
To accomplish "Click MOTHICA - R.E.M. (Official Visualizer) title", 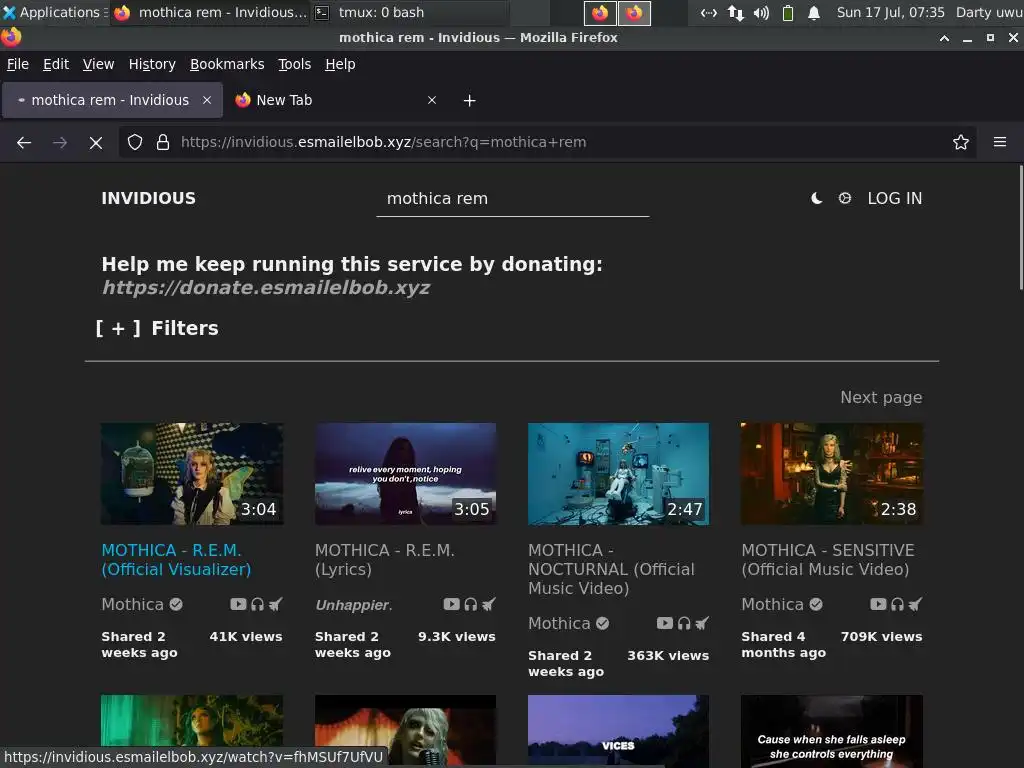I will pos(176,560).
